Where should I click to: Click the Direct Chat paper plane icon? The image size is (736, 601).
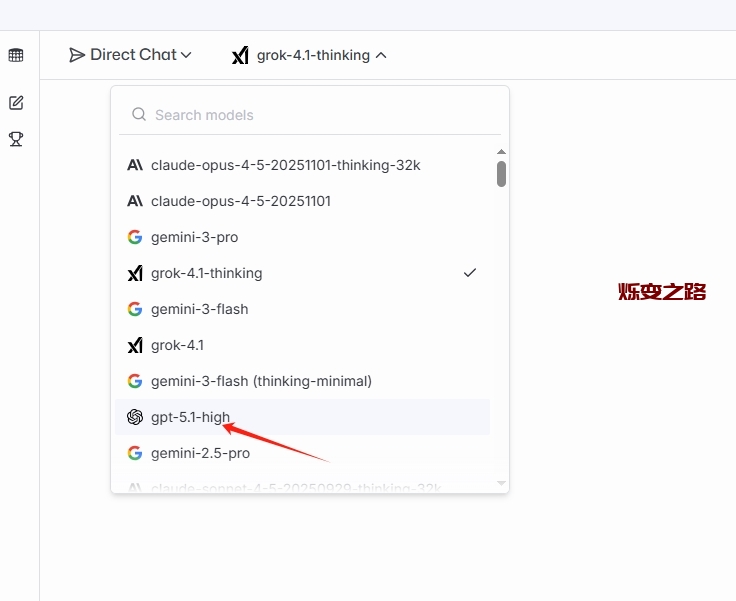click(77, 55)
